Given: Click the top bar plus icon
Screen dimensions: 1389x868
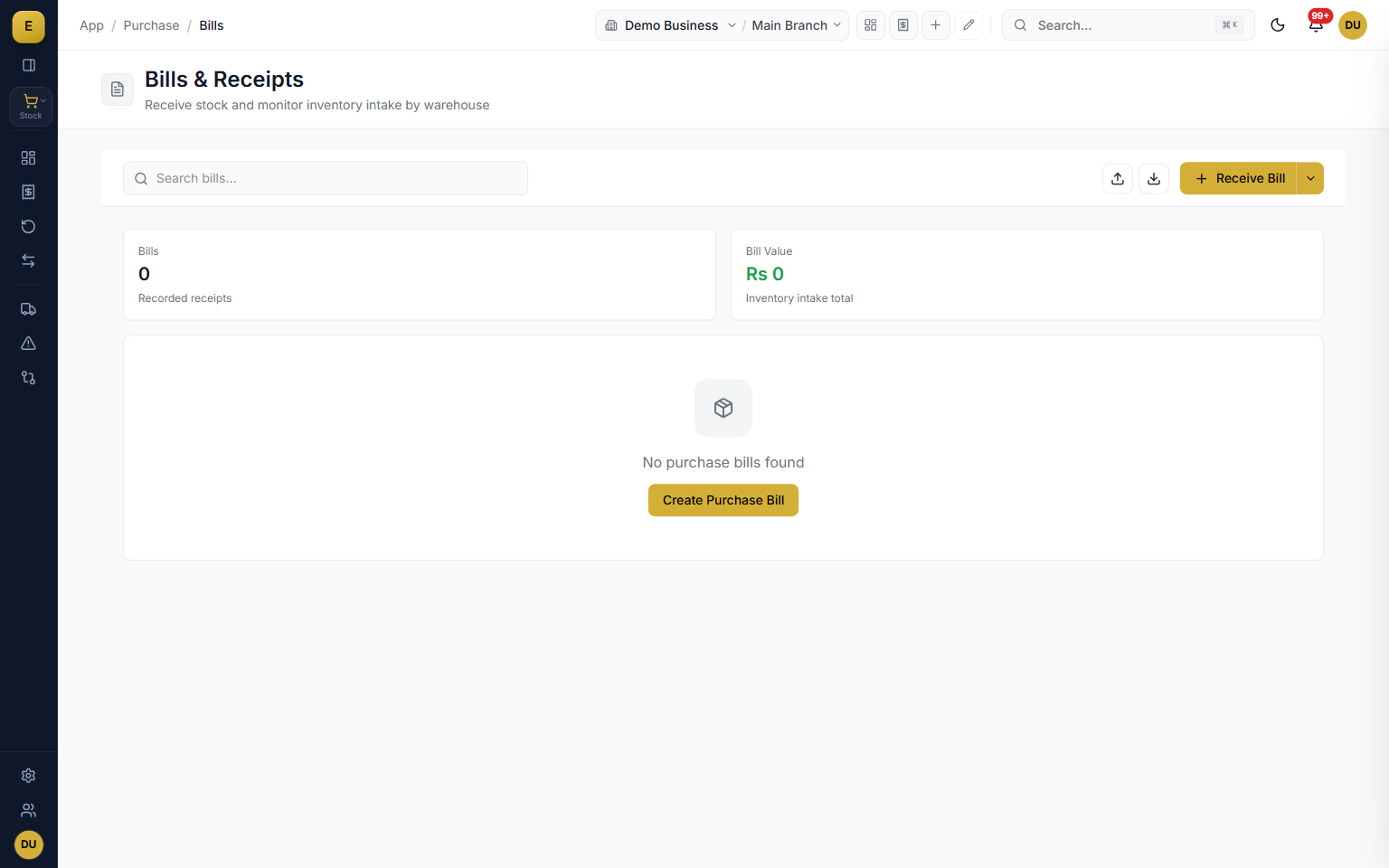Looking at the screenshot, I should pyautogui.click(x=936, y=25).
